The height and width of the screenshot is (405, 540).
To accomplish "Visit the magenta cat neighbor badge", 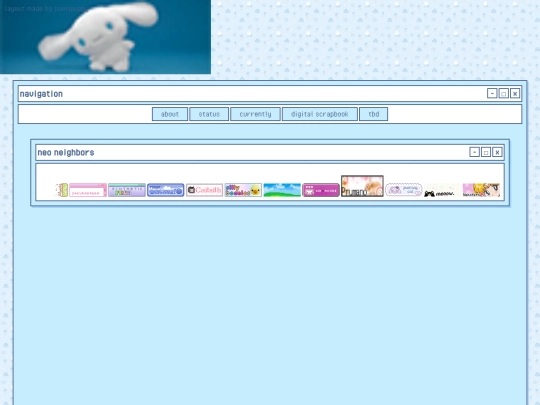I will pyautogui.click(x=321, y=190).
